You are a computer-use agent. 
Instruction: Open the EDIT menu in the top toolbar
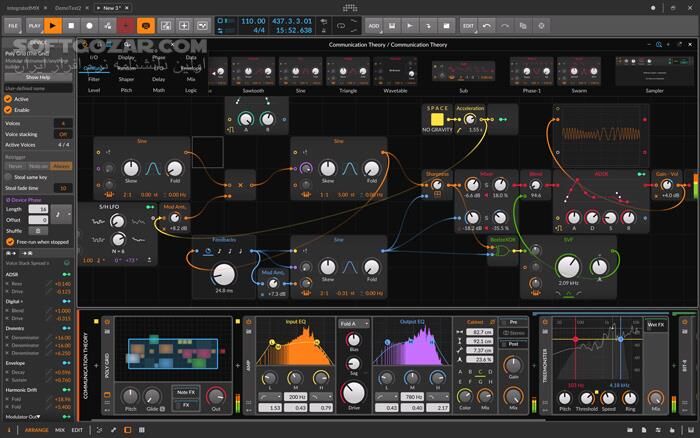pyautogui.click(x=468, y=26)
